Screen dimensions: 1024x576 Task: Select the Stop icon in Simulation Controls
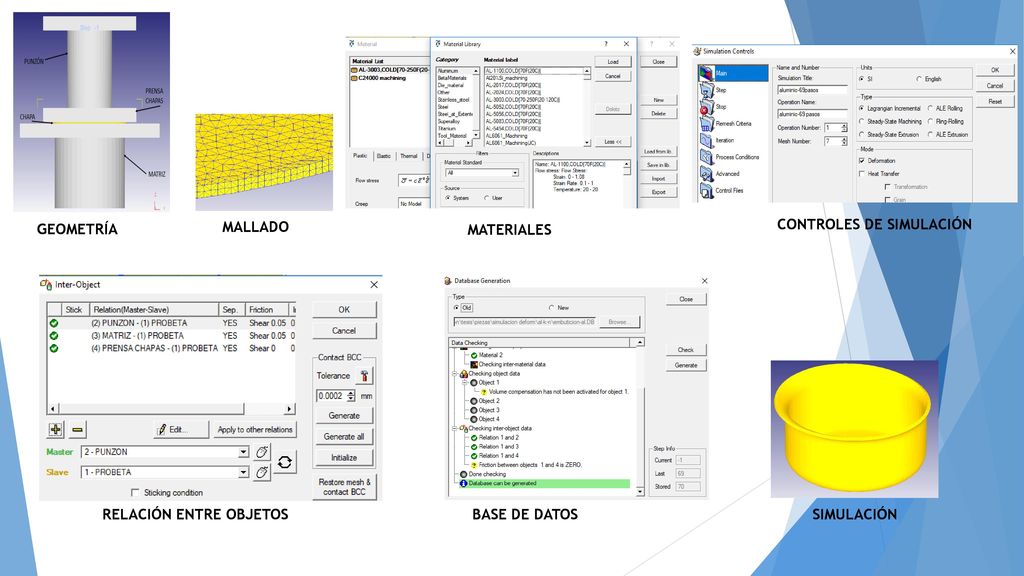(x=706, y=106)
